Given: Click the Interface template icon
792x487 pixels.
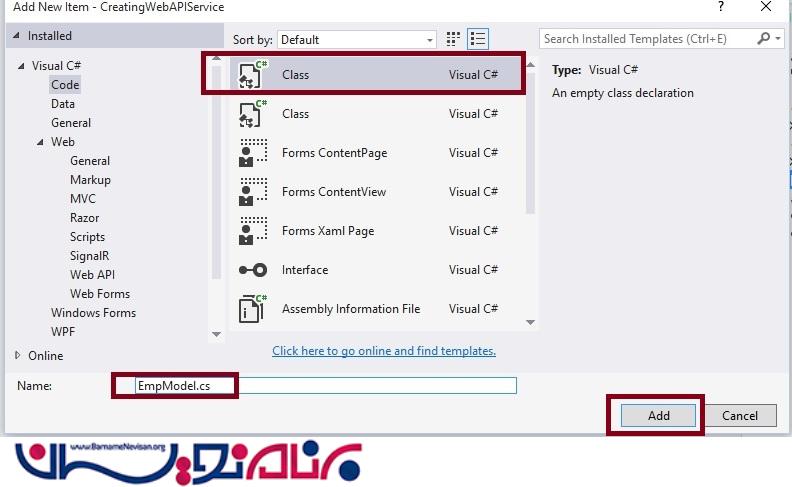Looking at the screenshot, I should (x=253, y=270).
